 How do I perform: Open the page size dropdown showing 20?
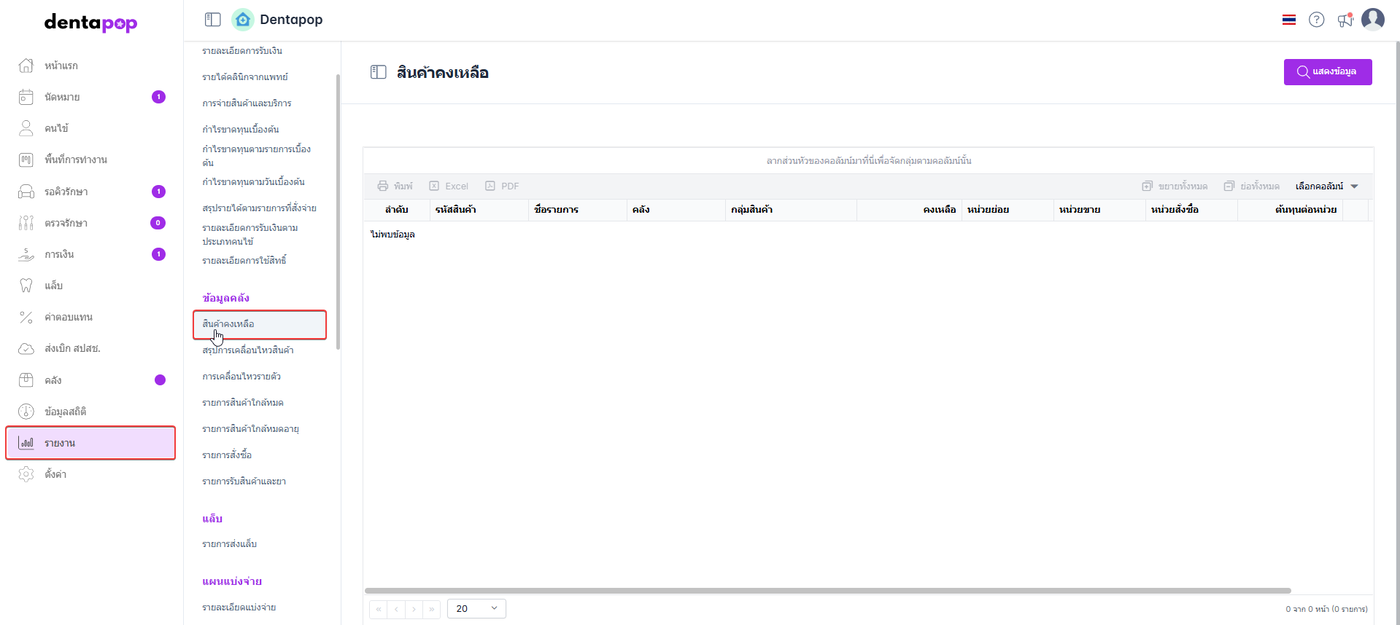click(x=477, y=608)
